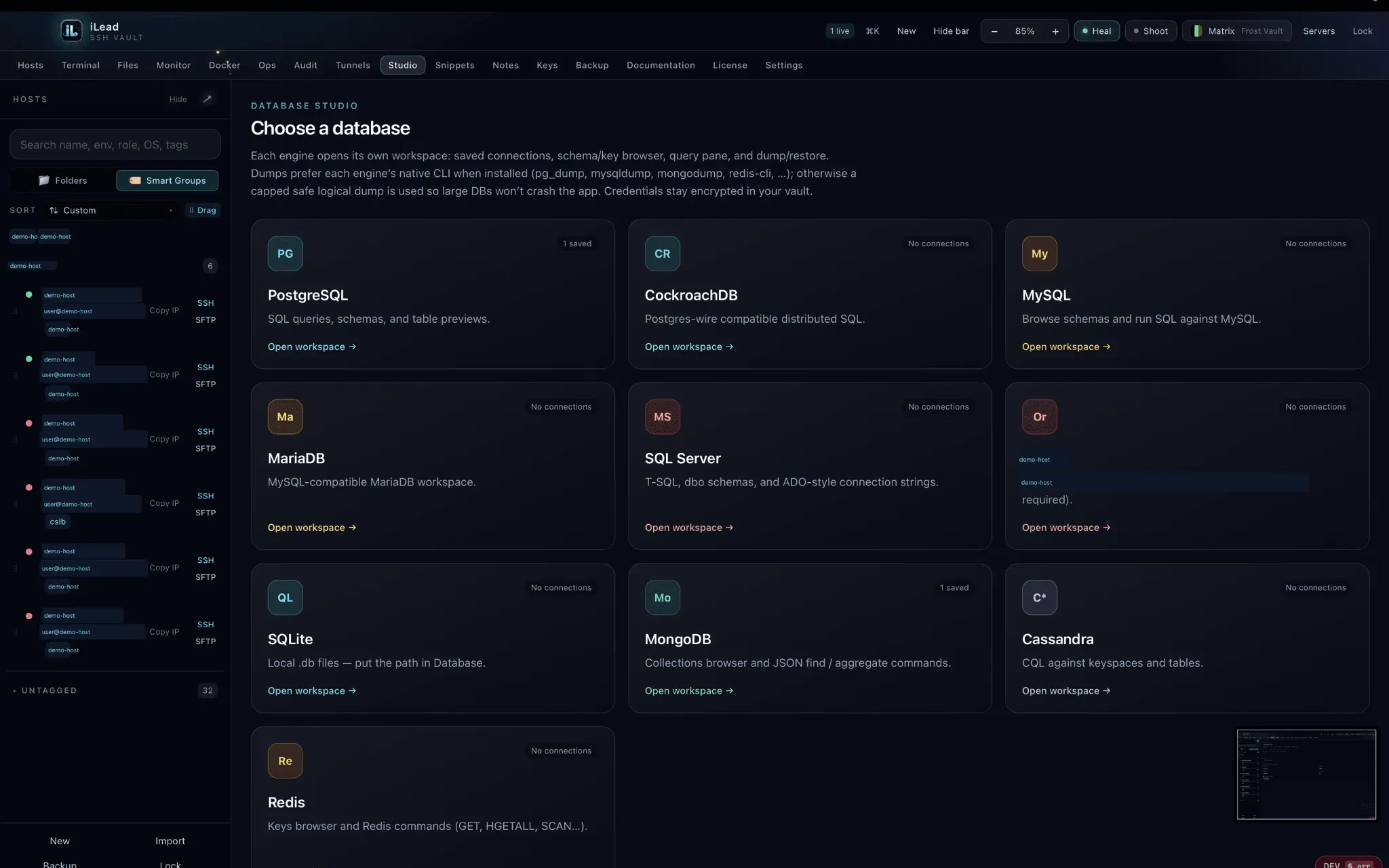Screen dimensions: 1389x868
Task: Open the Matrix Frost Vault theme selector
Action: tap(1237, 31)
